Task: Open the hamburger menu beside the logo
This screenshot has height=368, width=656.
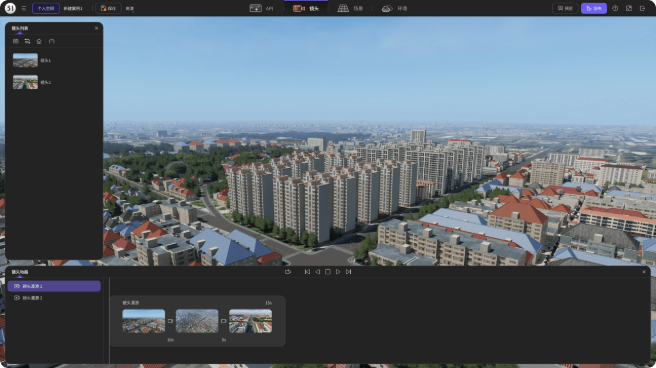Action: click(24, 8)
